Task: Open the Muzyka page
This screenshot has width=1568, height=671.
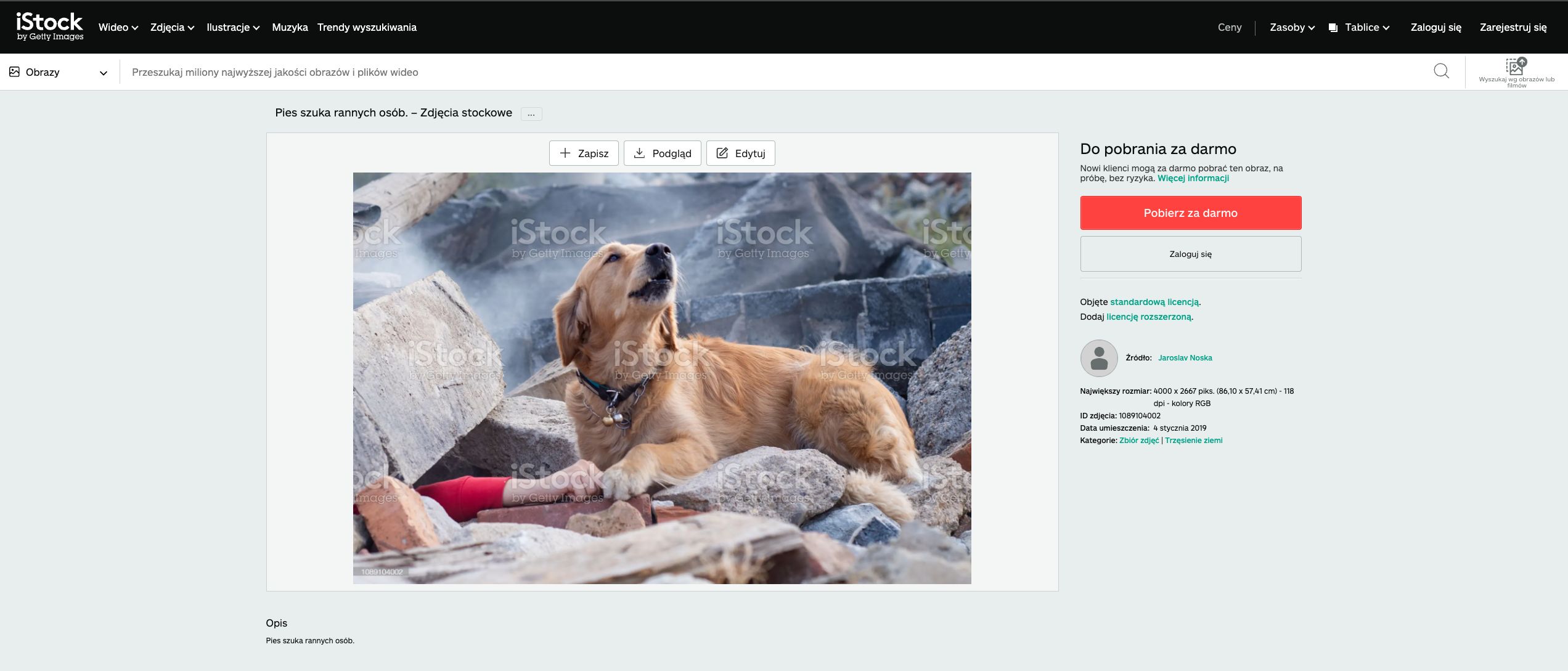Action: pos(290,28)
